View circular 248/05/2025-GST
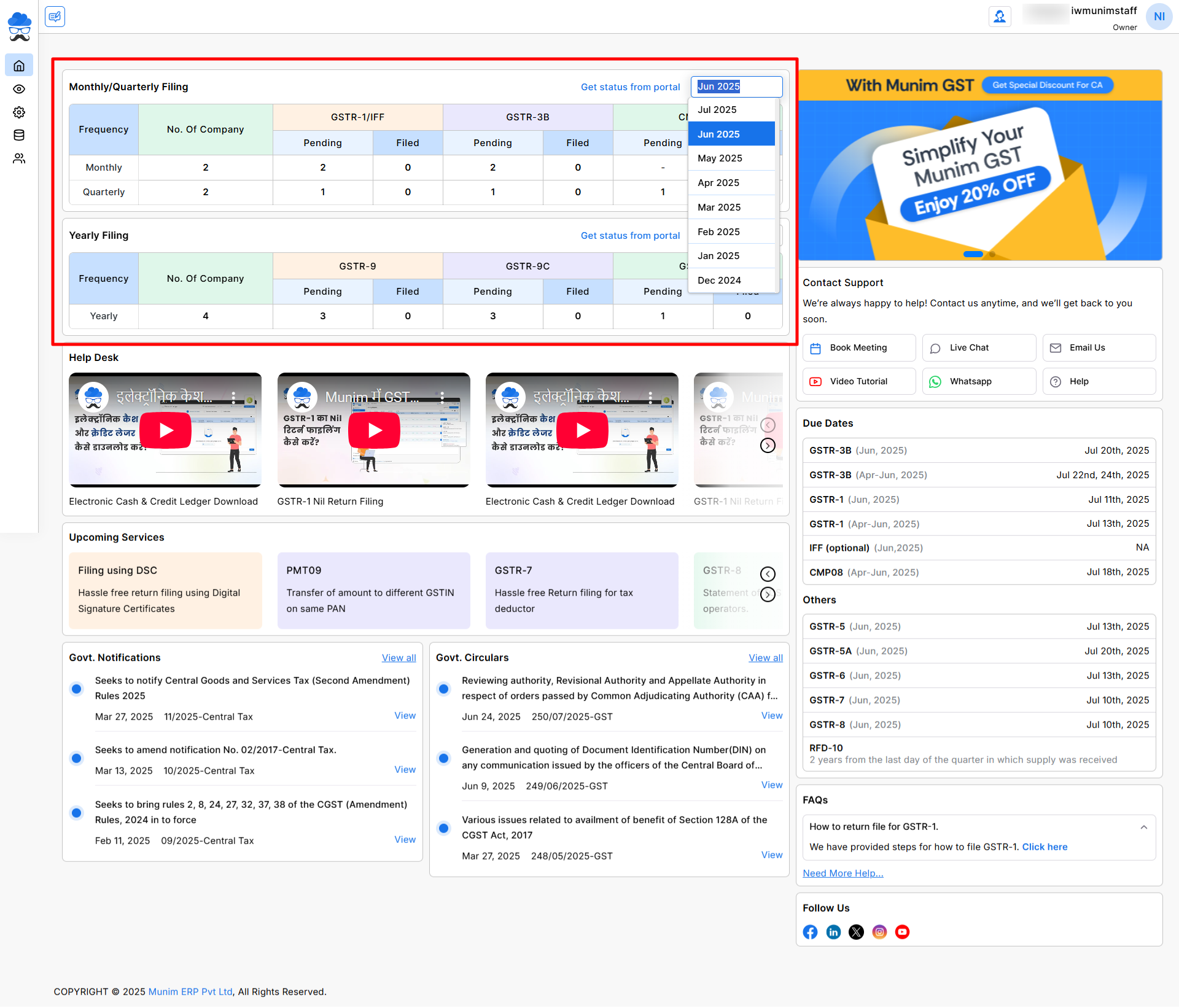The height and width of the screenshot is (1008, 1179). coord(772,855)
